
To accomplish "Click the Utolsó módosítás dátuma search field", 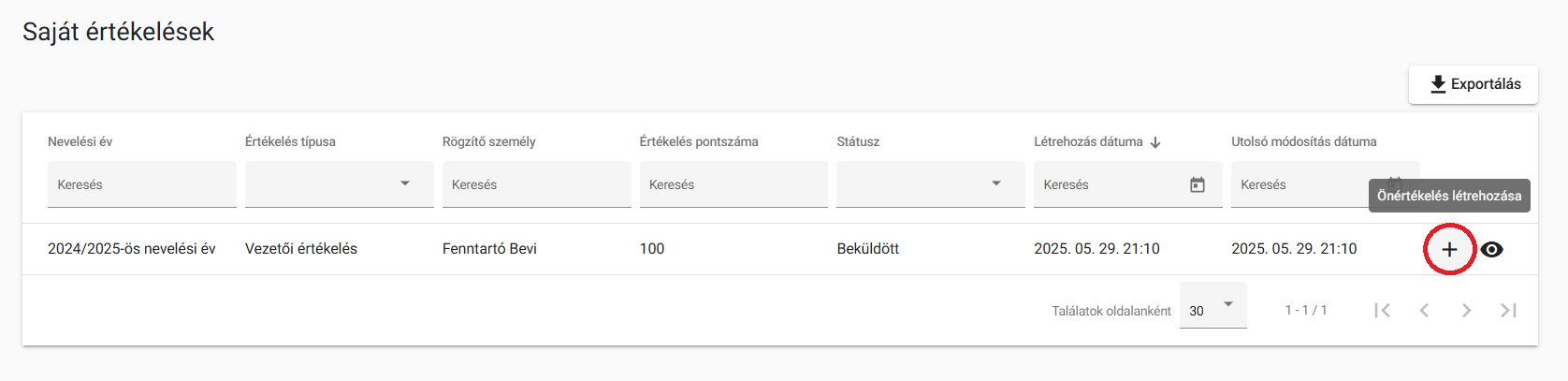I will 1300,184.
